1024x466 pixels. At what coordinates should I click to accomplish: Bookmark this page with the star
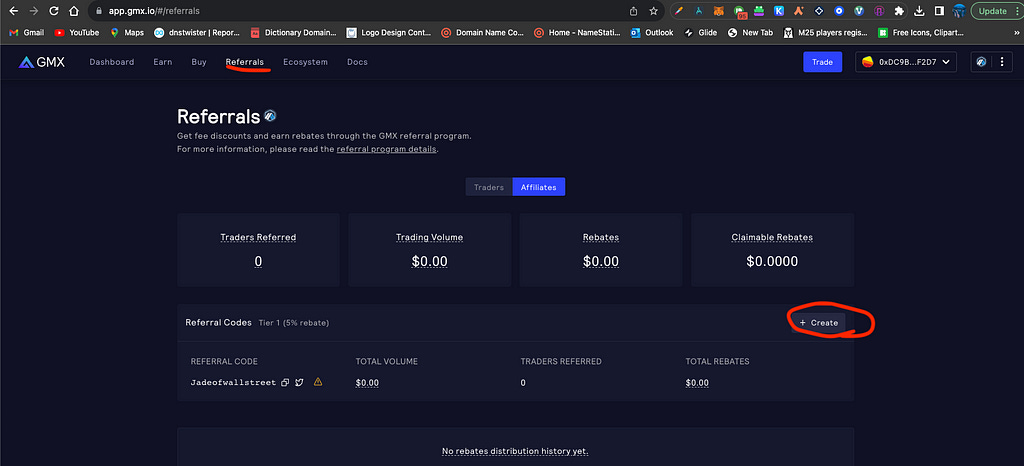(653, 11)
